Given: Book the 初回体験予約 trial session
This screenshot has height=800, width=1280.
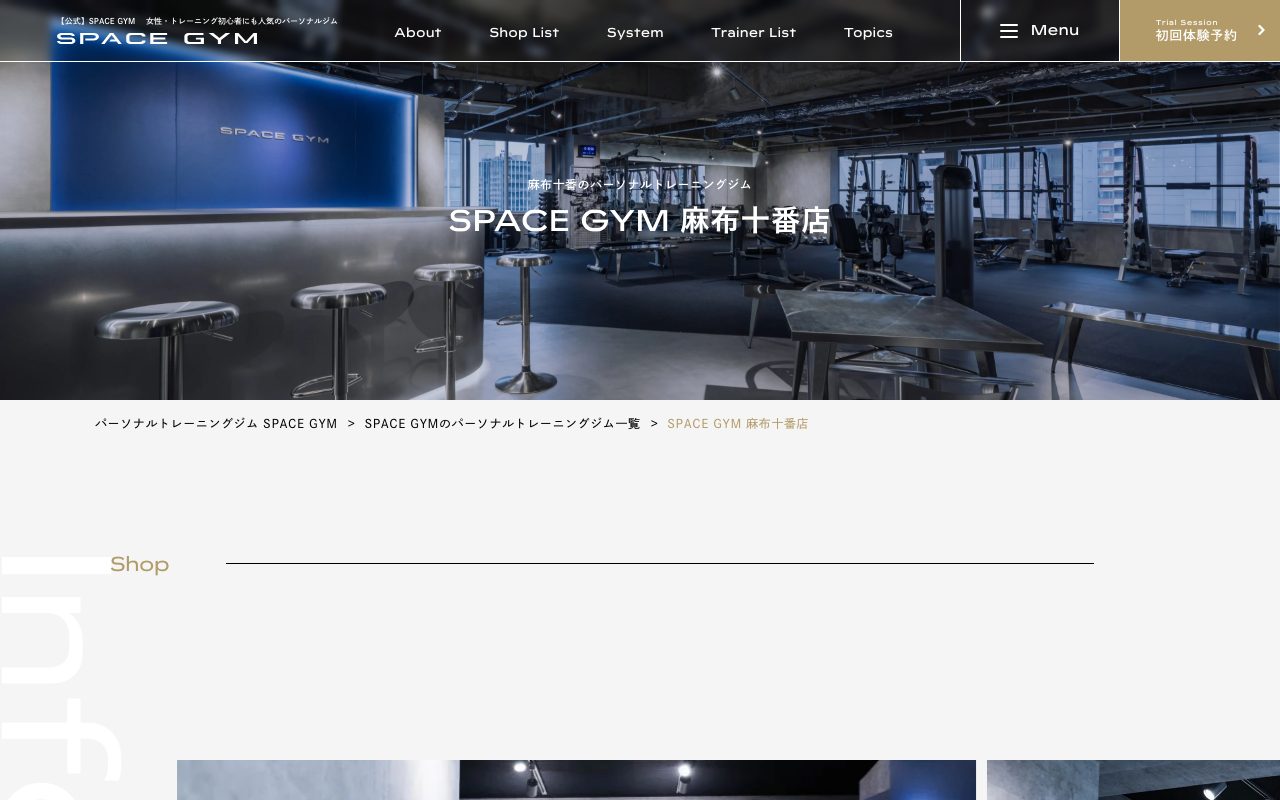Looking at the screenshot, I should click(x=1200, y=31).
